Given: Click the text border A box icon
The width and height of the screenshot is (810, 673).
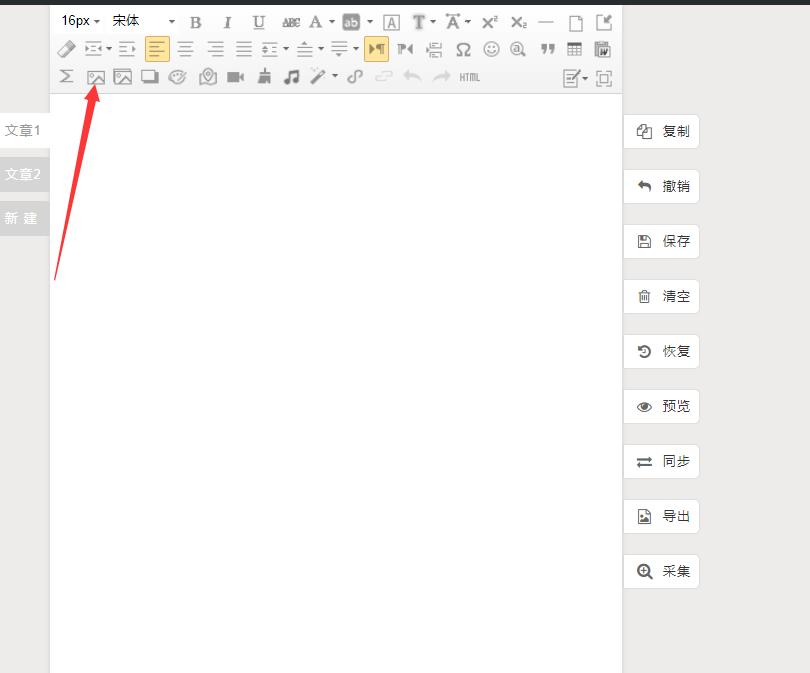Looking at the screenshot, I should point(391,23).
